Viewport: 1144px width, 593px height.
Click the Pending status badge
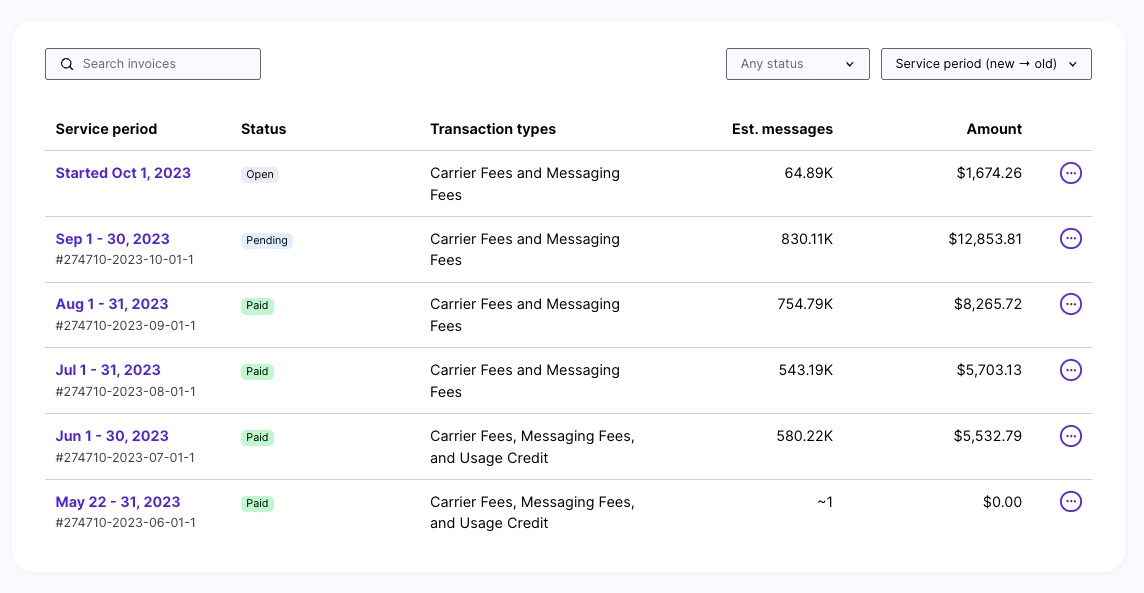(267, 240)
